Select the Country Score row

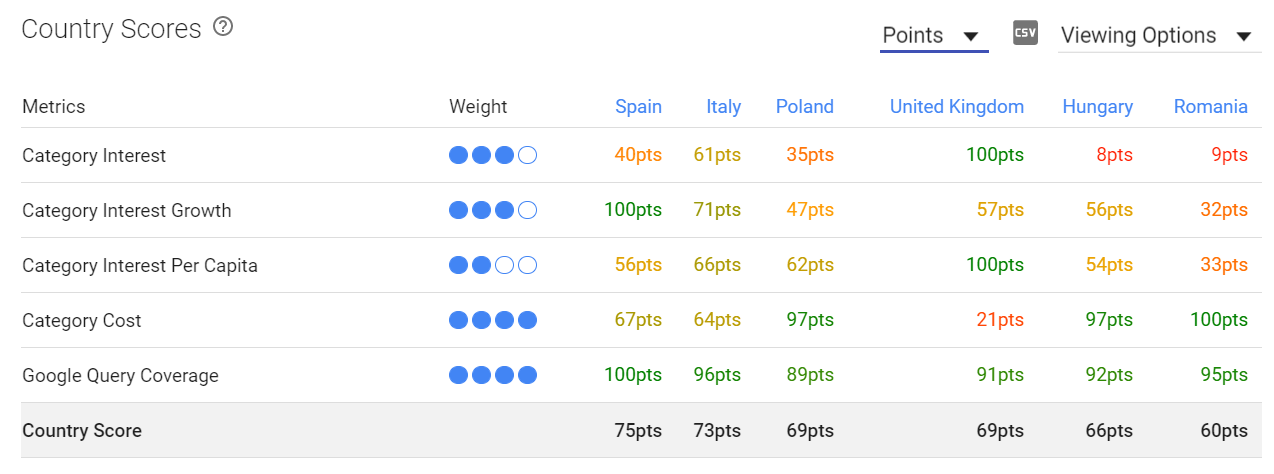pyautogui.click(x=641, y=430)
